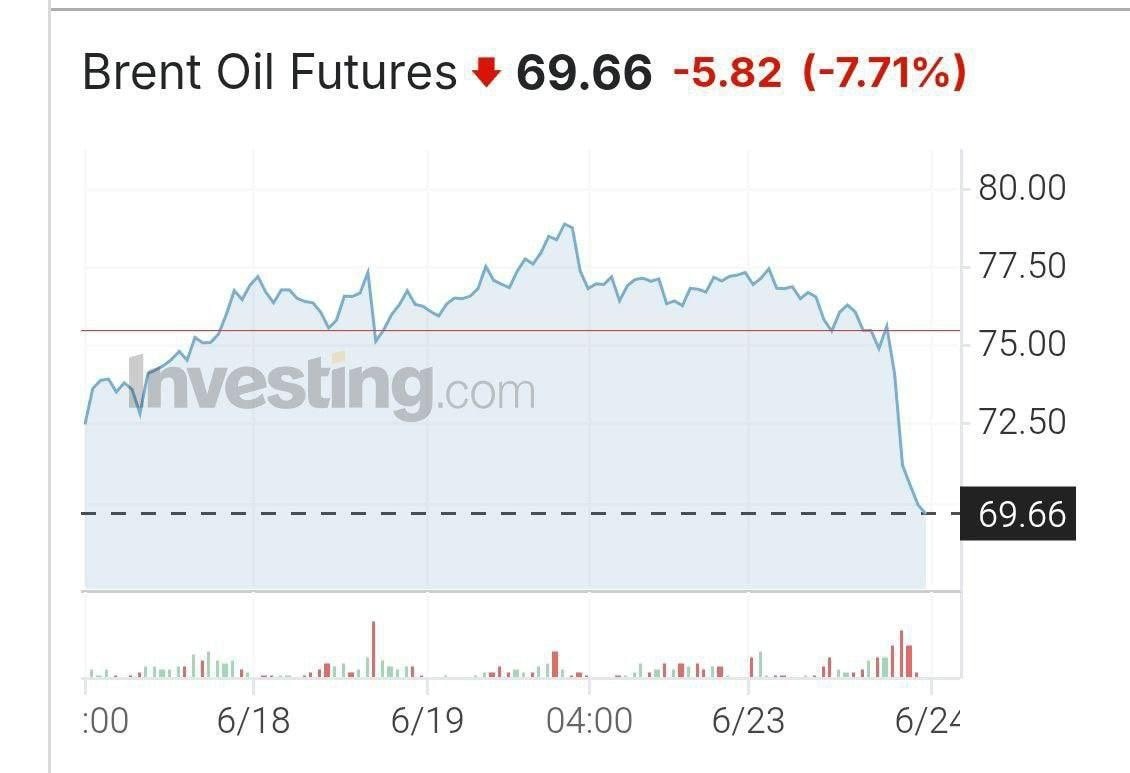Click the 77.50 price axis label
This screenshot has height=773, width=1130.
1022,266
